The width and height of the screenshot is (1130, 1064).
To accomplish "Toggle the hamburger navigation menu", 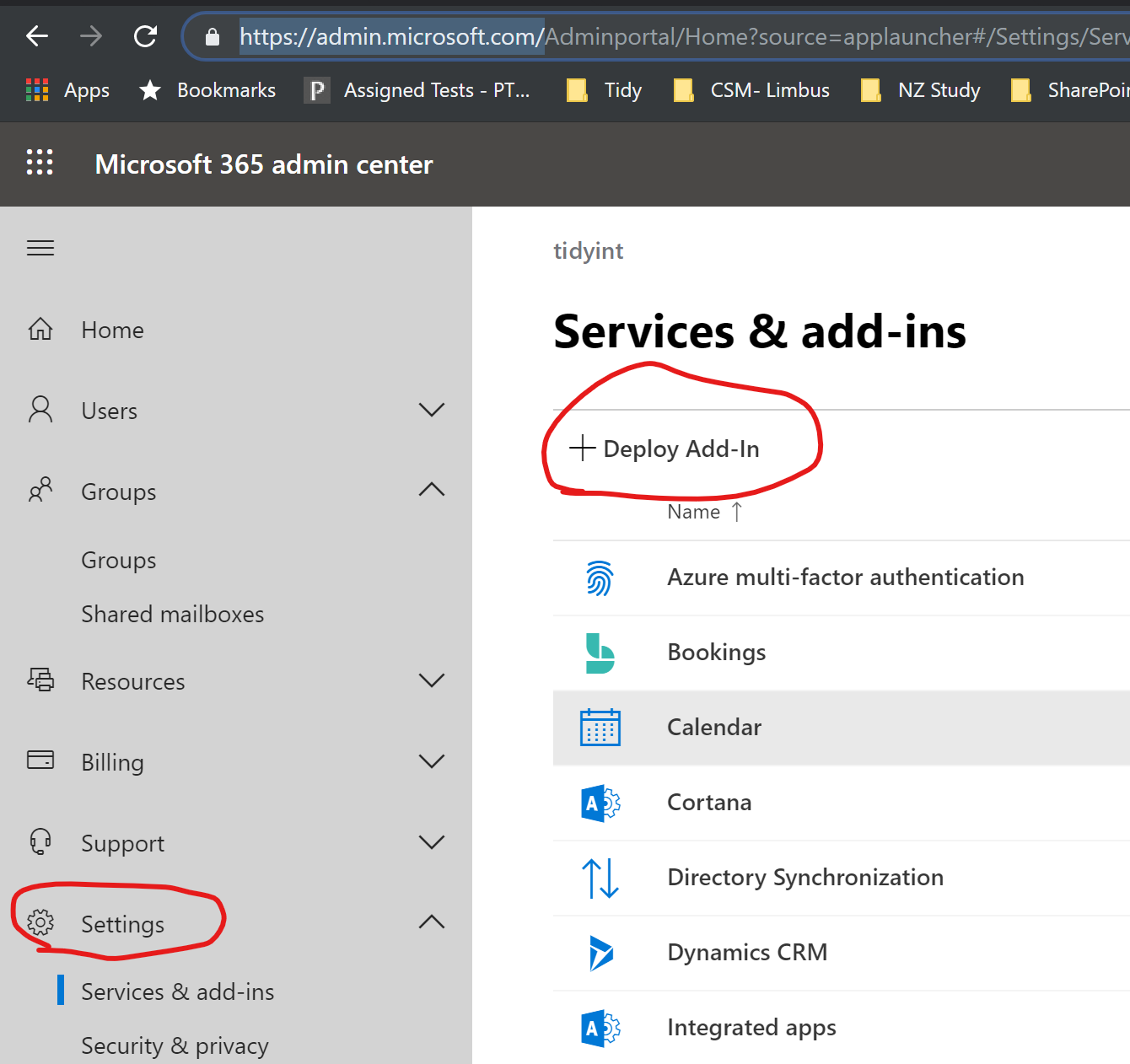I will pyautogui.click(x=40, y=248).
